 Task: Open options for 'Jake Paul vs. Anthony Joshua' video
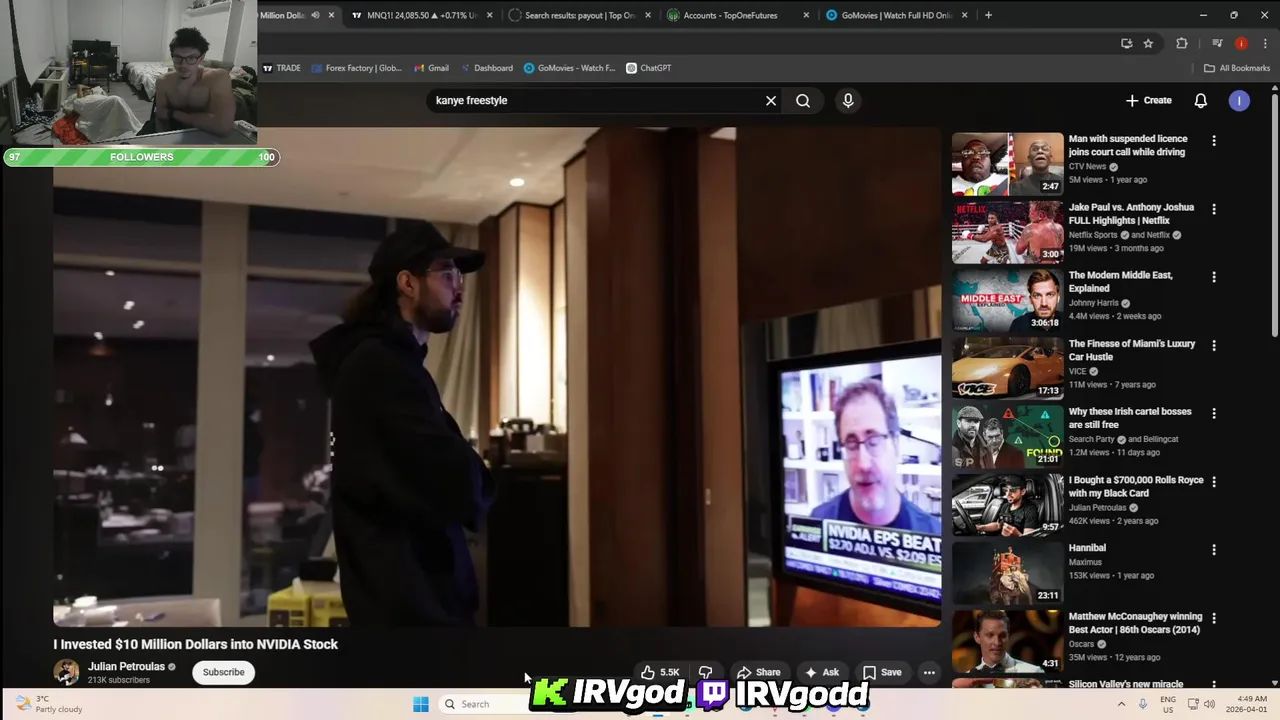tap(1214, 209)
